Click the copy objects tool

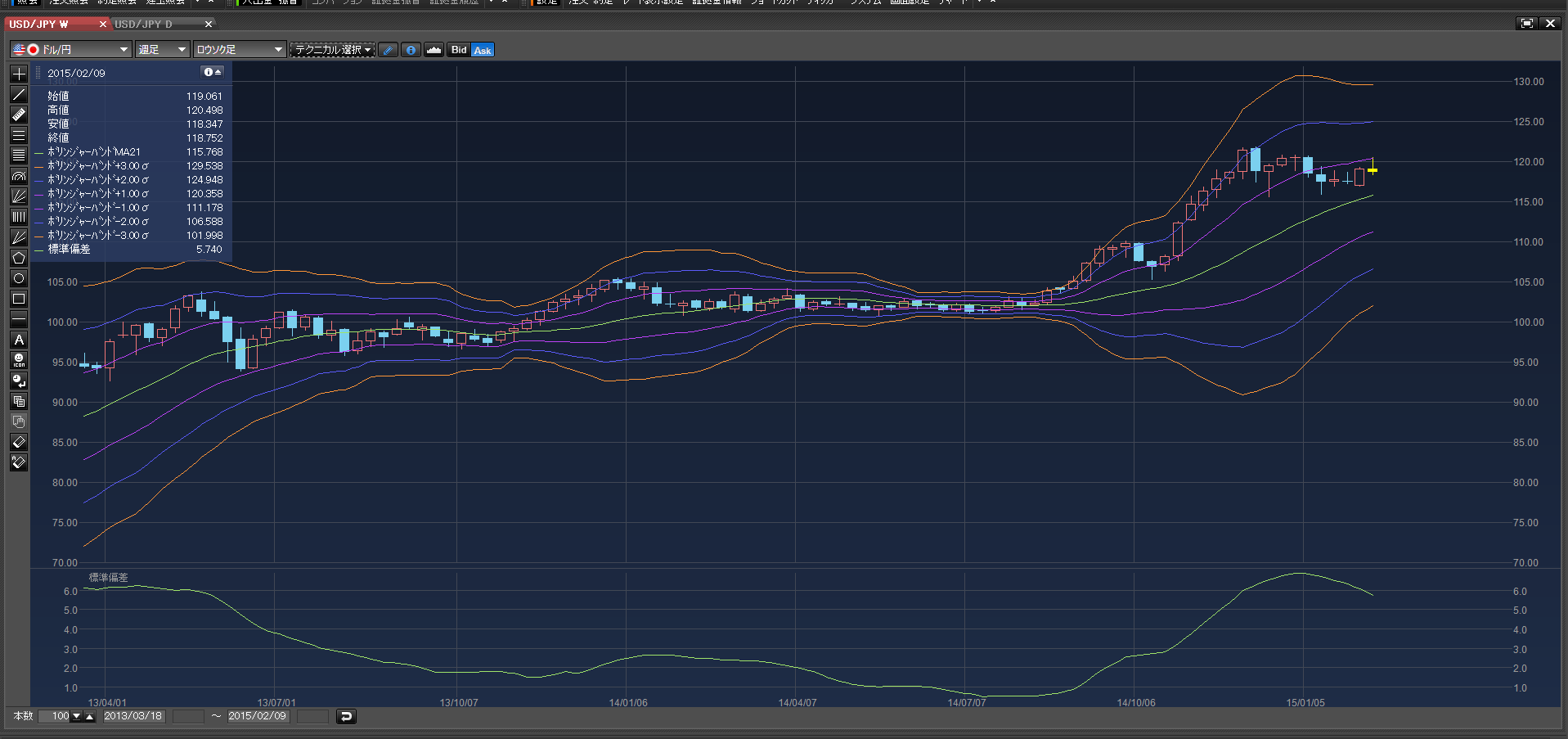point(19,401)
